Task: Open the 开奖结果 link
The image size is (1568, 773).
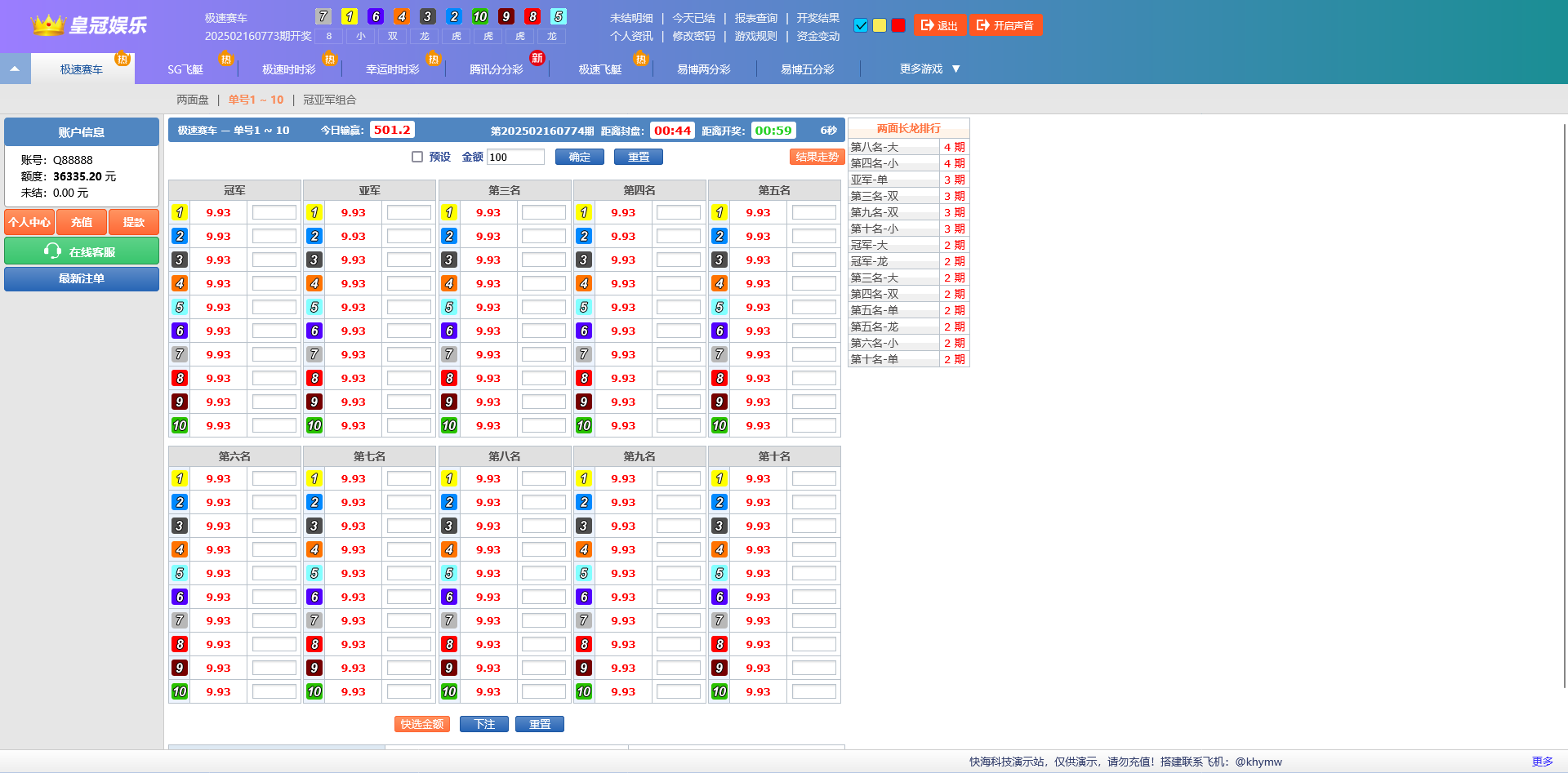Action: click(x=817, y=18)
